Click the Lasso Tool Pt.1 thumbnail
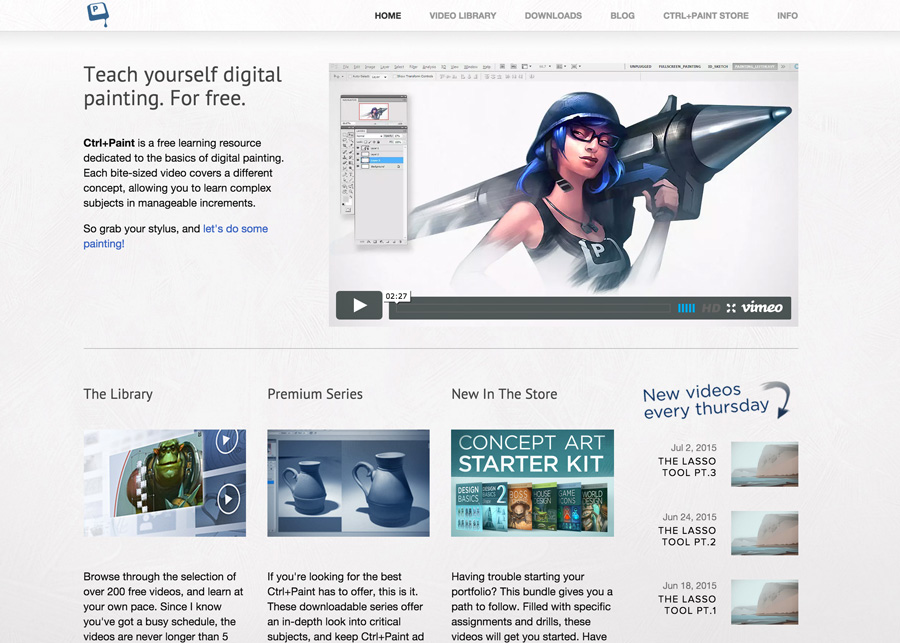 click(765, 602)
